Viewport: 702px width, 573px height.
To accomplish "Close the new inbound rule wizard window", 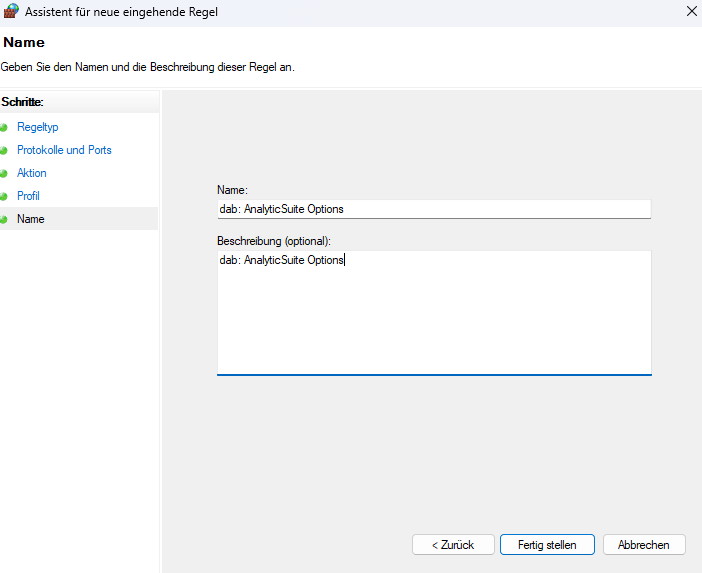I will (692, 12).
